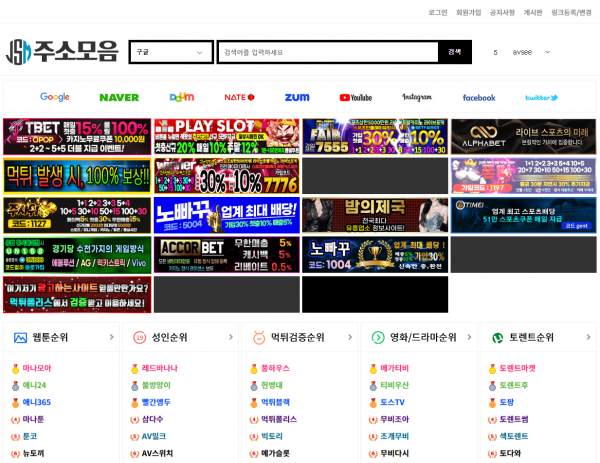Click the 주소모음 site logo
Screen dimensions: 600x463
(62, 52)
